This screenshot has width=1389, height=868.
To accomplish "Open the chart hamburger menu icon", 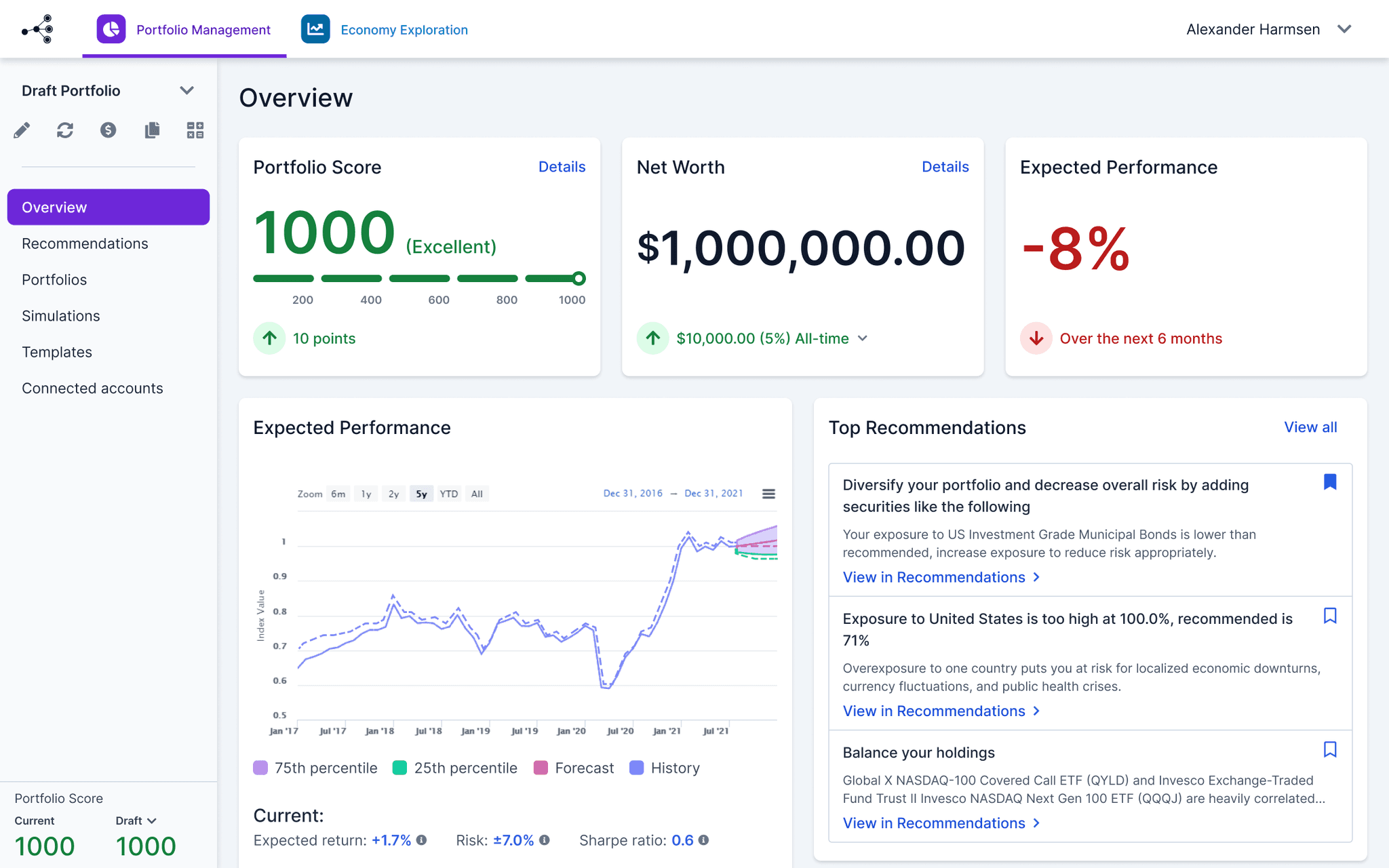I will coord(768,494).
